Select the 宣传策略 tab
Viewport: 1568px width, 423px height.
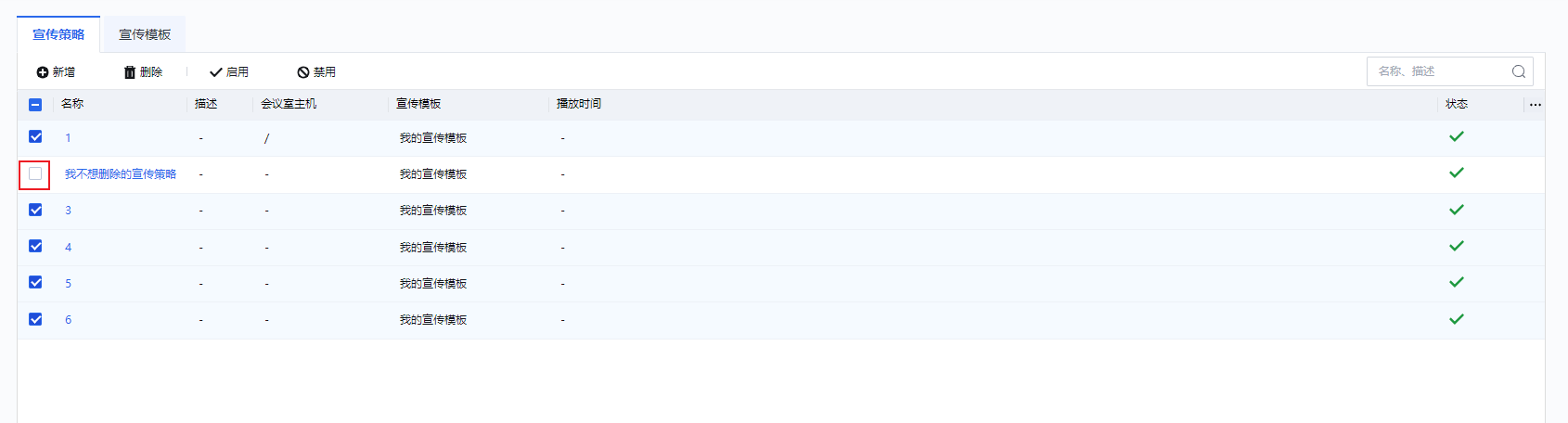point(58,34)
